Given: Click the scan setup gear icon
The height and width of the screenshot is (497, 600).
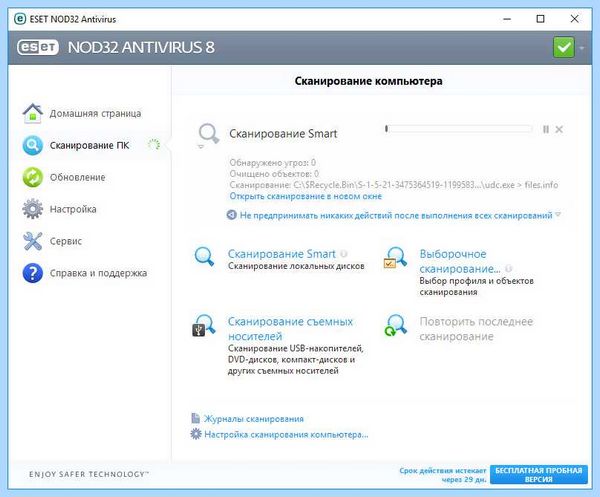Looking at the screenshot, I should [x=196, y=434].
